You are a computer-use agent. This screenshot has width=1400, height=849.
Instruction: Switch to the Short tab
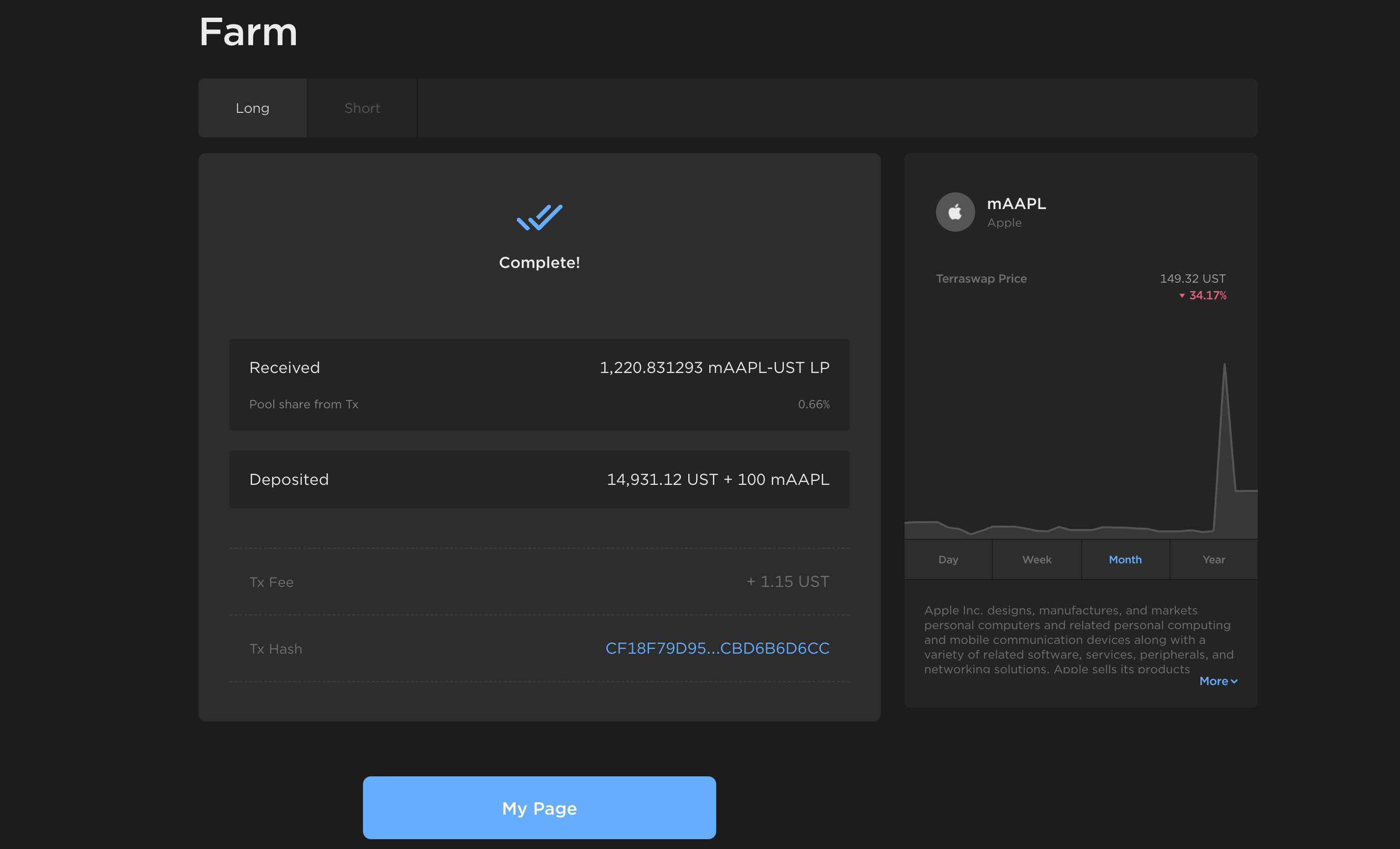tap(362, 108)
